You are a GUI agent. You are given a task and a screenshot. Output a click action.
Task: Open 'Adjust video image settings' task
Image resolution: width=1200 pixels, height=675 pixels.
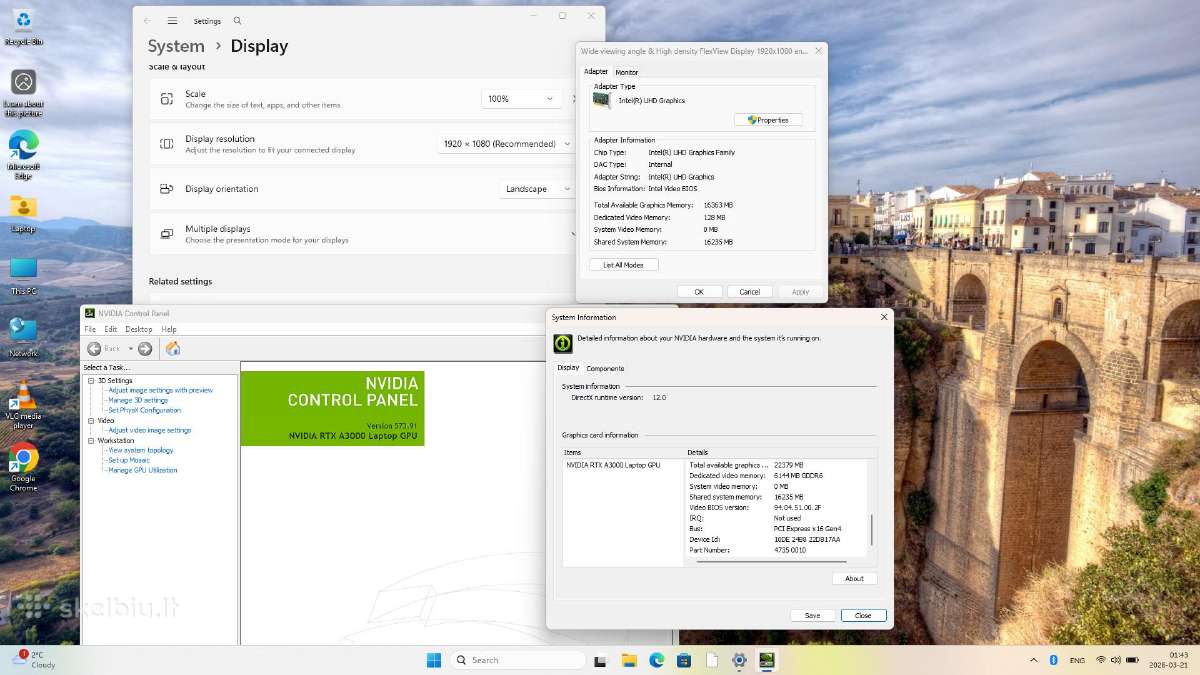coord(149,430)
